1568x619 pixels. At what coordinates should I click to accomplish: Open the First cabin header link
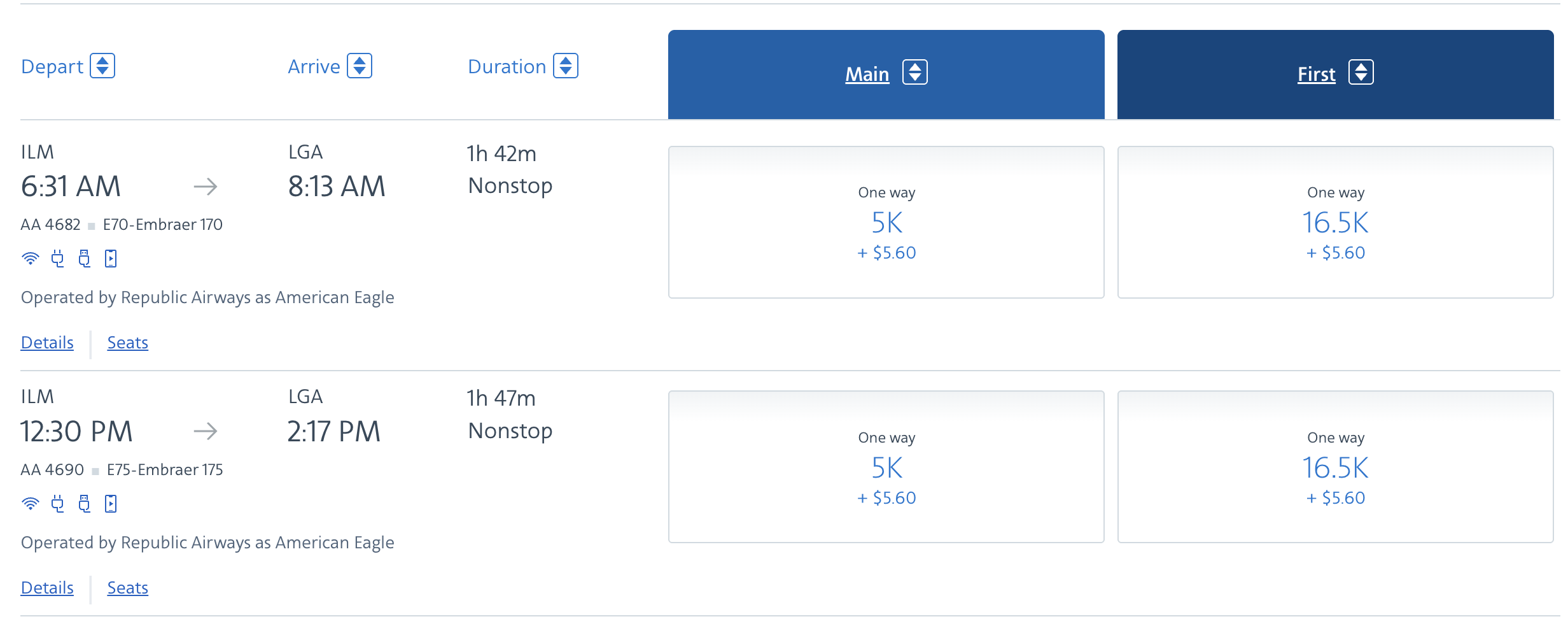click(x=1316, y=75)
